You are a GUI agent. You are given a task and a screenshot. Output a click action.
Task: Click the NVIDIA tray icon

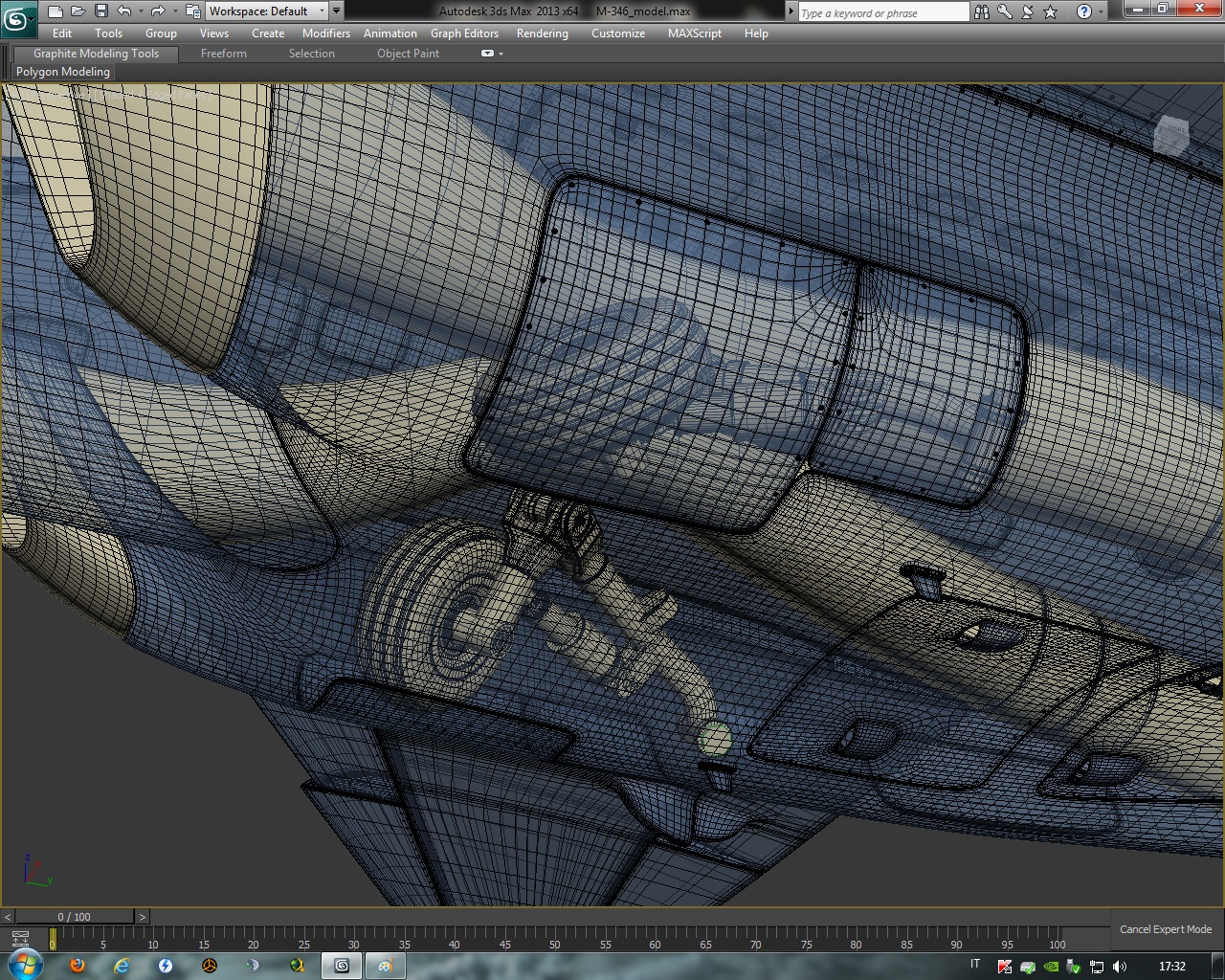[x=1051, y=967]
